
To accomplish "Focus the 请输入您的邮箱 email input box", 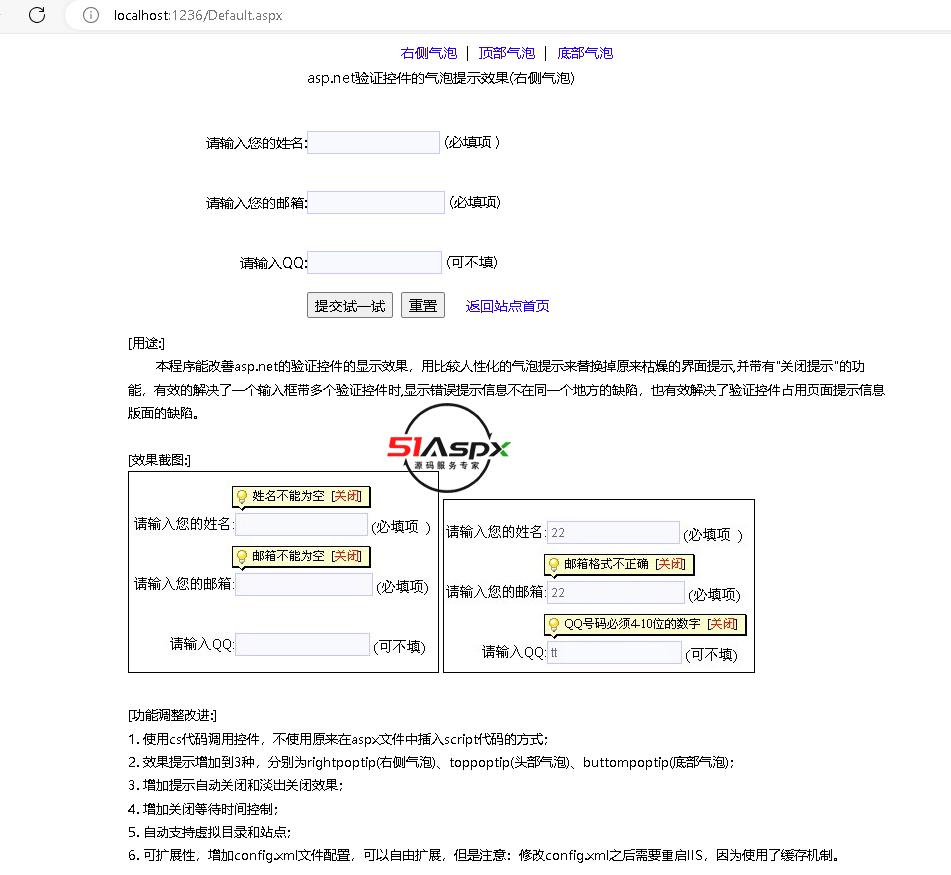I will coord(375,203).
